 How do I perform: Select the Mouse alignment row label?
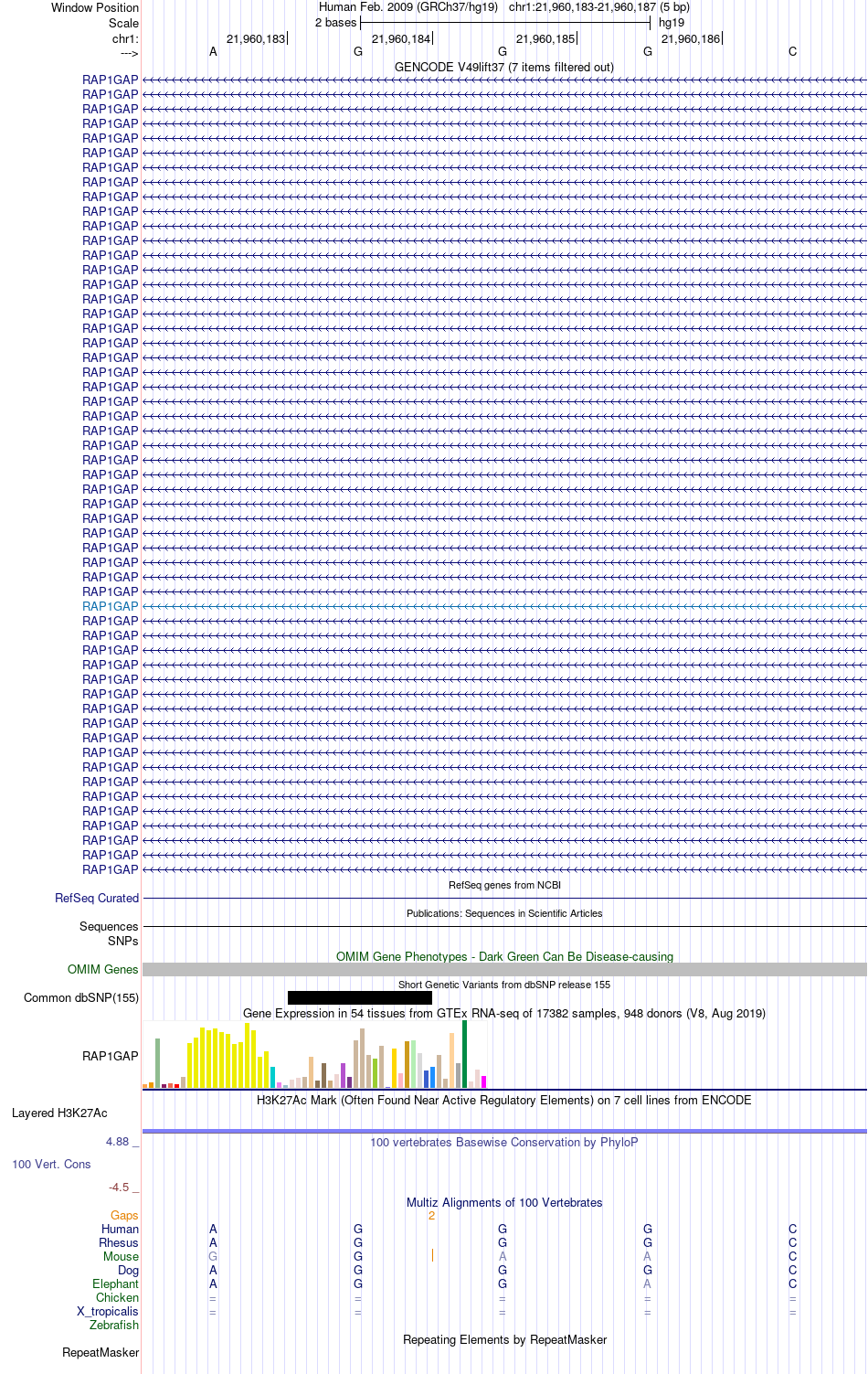coord(121,1256)
